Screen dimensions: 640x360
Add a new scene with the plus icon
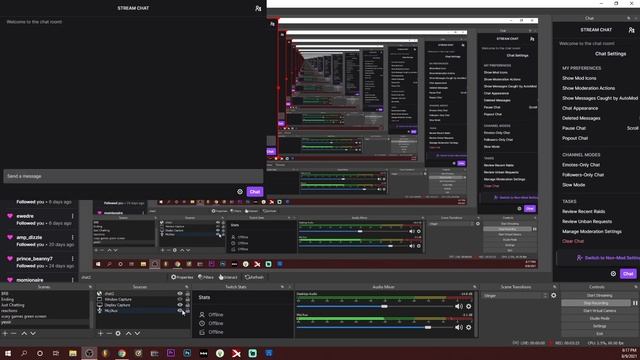click(x=5, y=333)
